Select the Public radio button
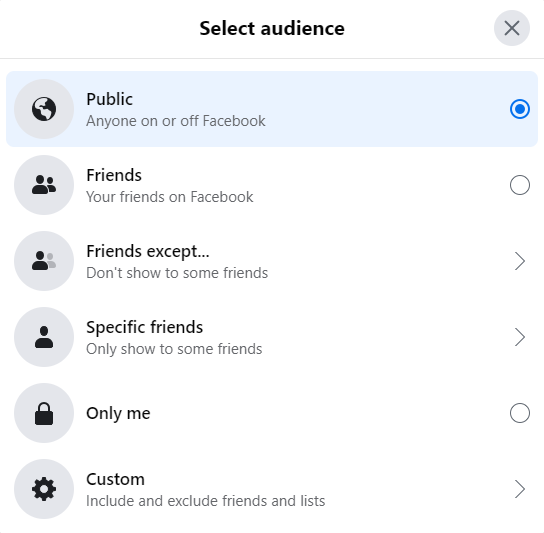Viewport: 544px width, 533px height. tap(520, 109)
